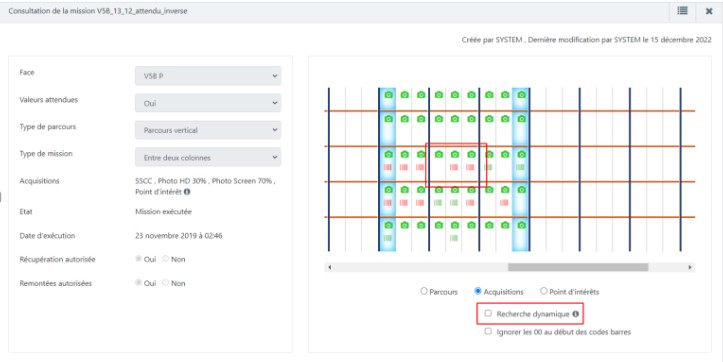Check Ignorer les 00 au début des codes barres
Image resolution: width=723 pixels, height=362 pixels.
488,332
